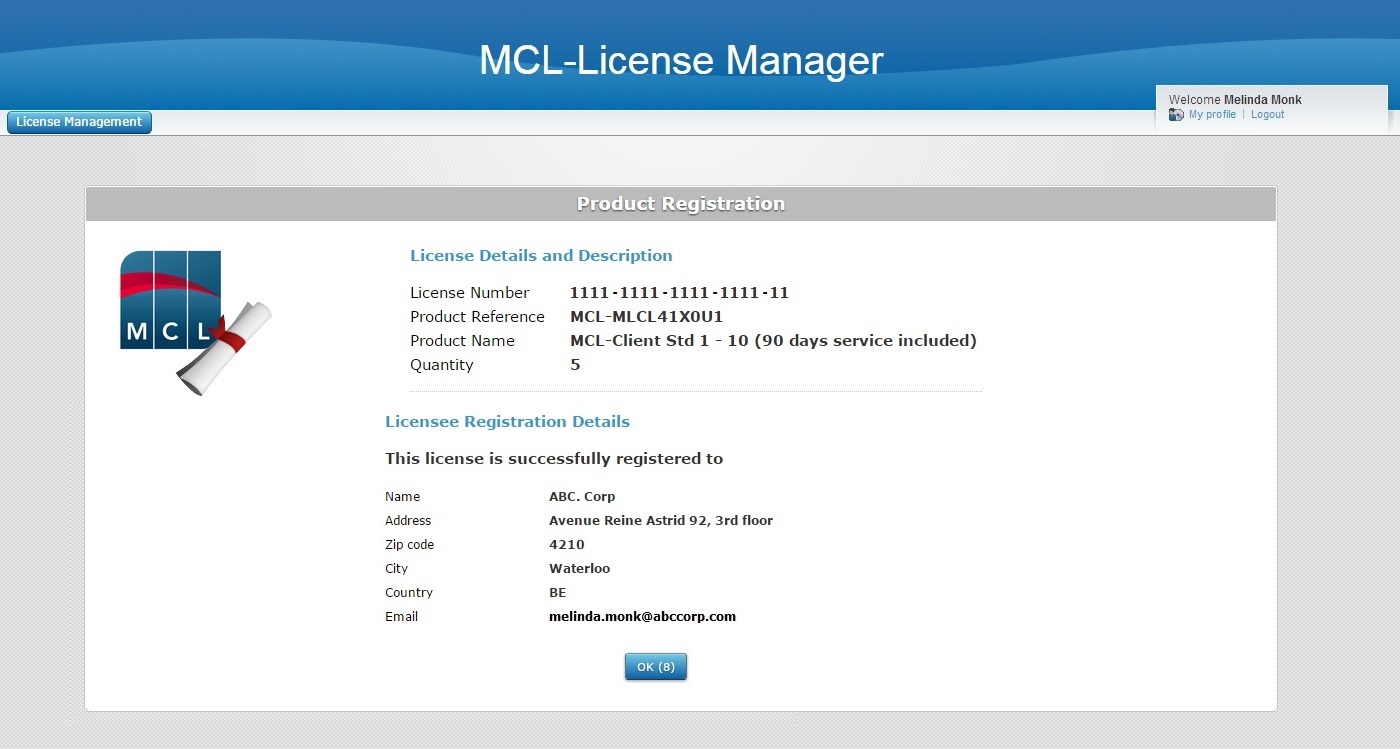Click the email melinda.monk@abccorp.com
The height and width of the screenshot is (749, 1400).
tap(642, 617)
